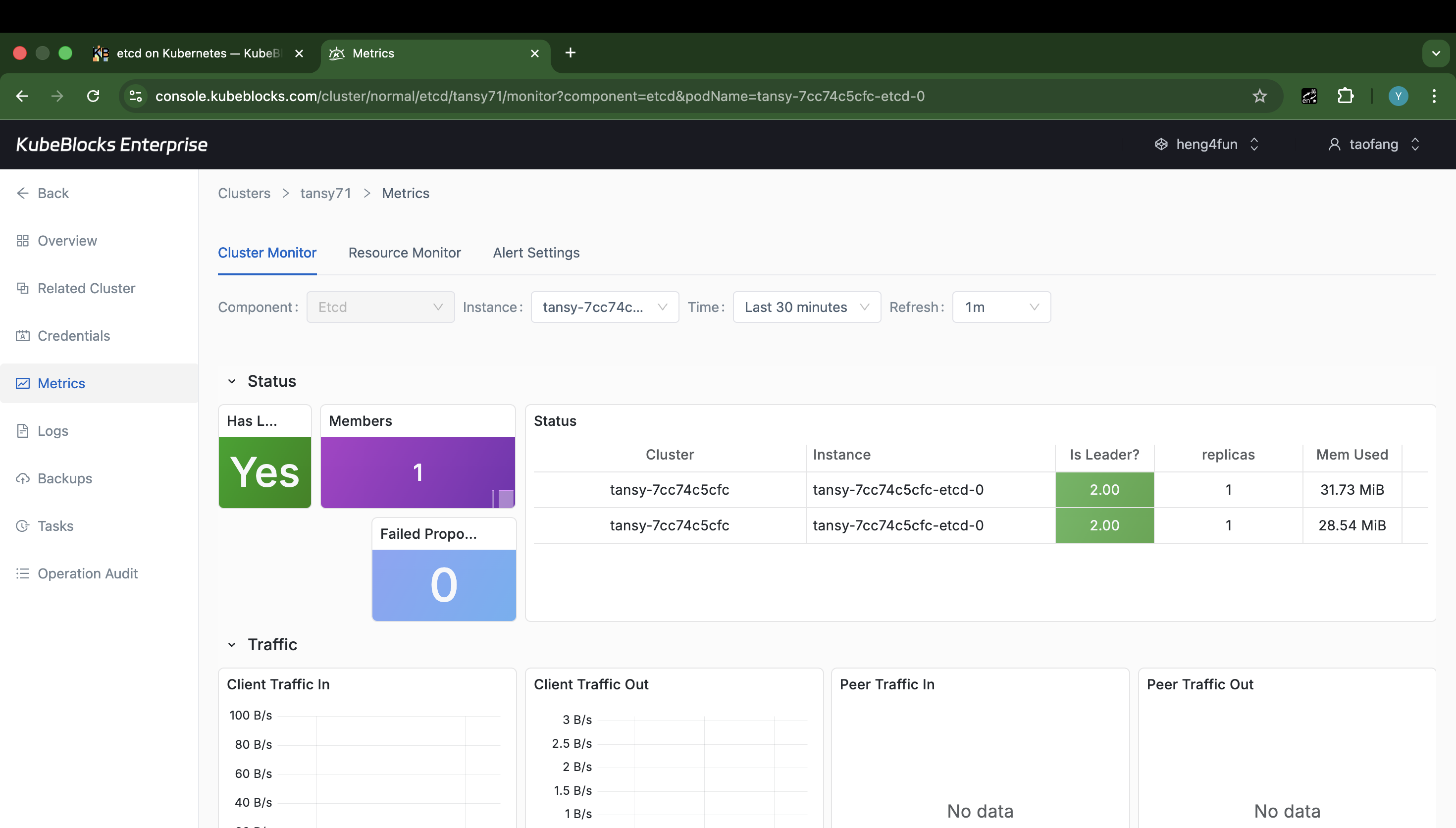Select the Cluster Monitor tab
The height and width of the screenshot is (828, 1456).
pyautogui.click(x=267, y=253)
